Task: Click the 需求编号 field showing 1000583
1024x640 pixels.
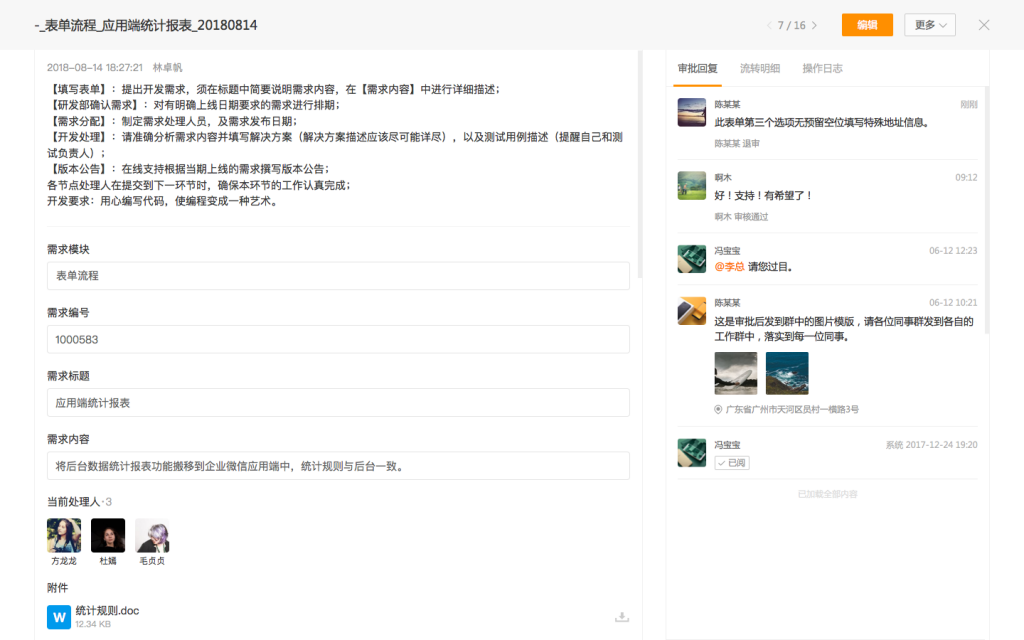Action: [338, 339]
